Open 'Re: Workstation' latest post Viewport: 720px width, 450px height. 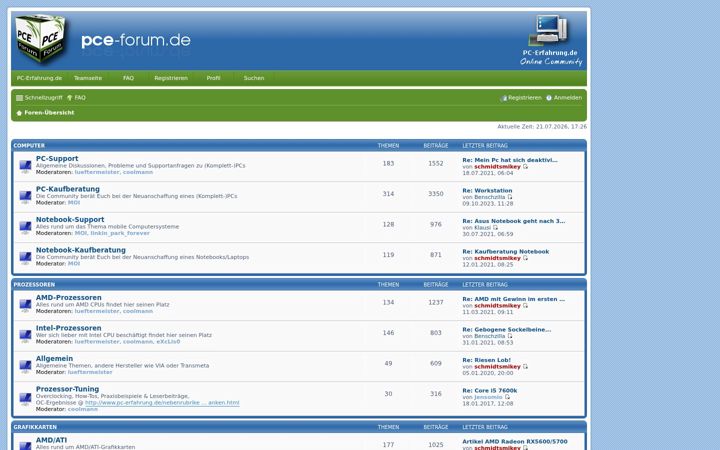click(x=487, y=191)
